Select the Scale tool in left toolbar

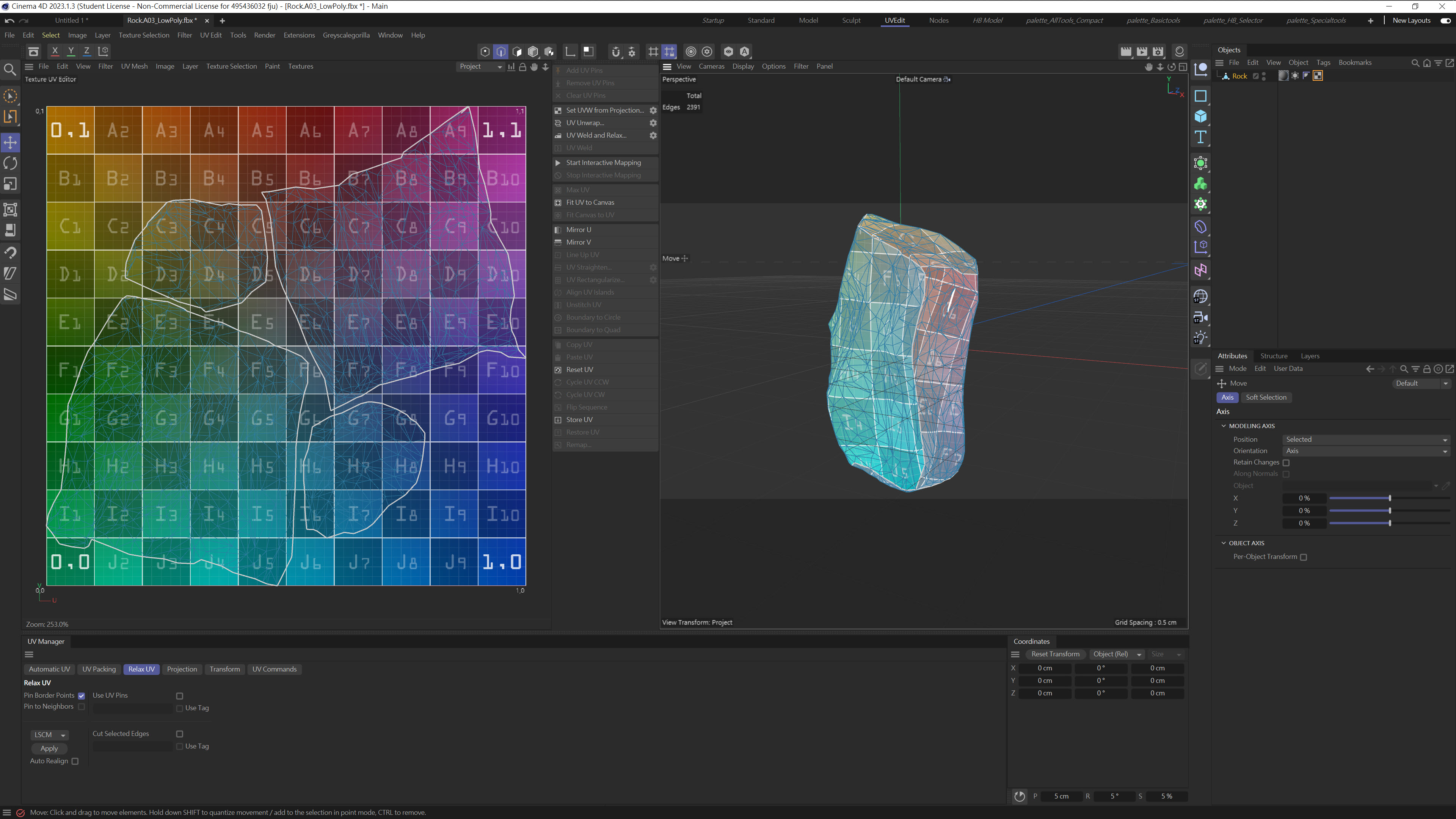pyautogui.click(x=10, y=184)
